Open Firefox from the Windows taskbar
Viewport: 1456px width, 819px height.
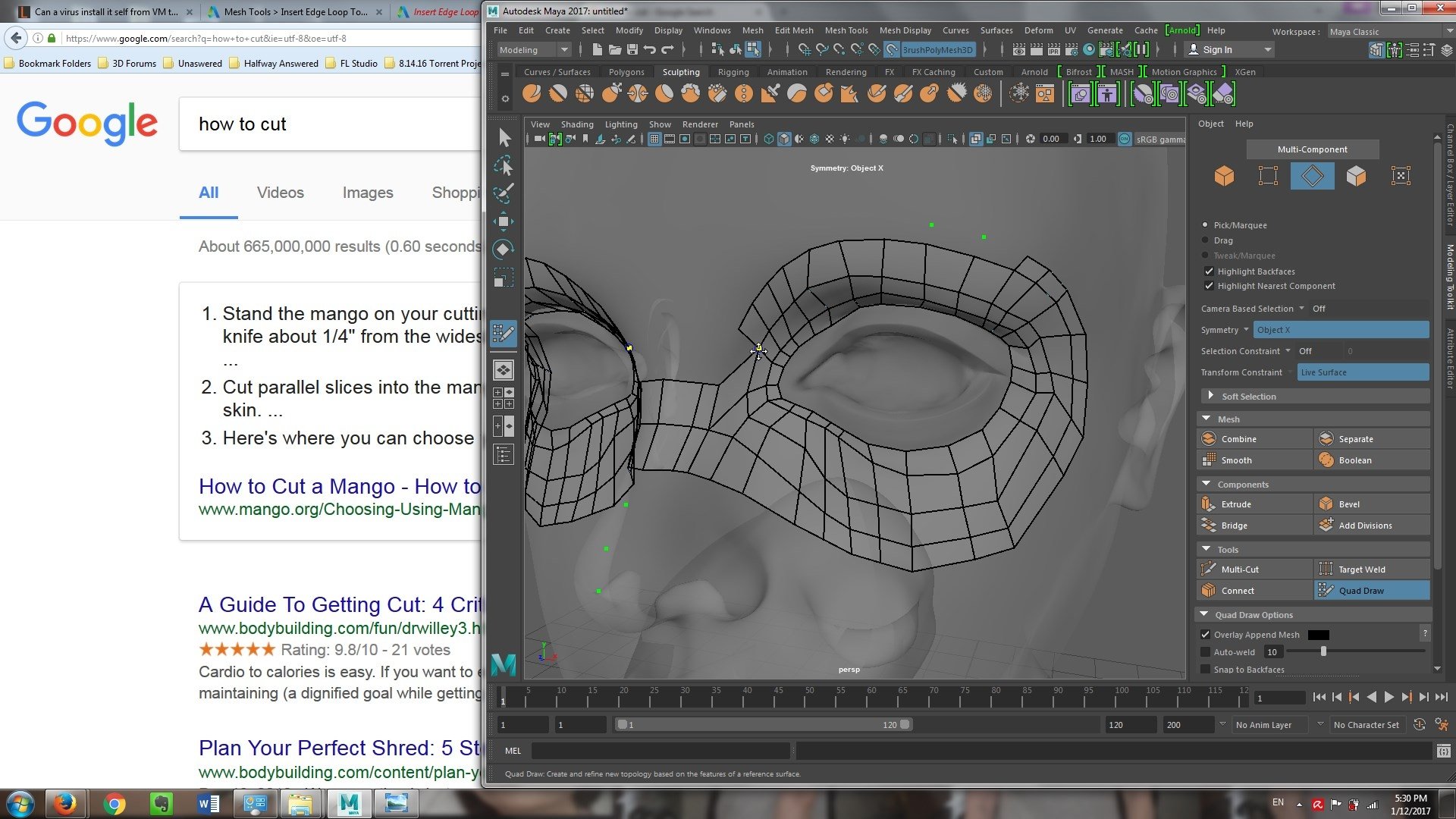[x=65, y=803]
